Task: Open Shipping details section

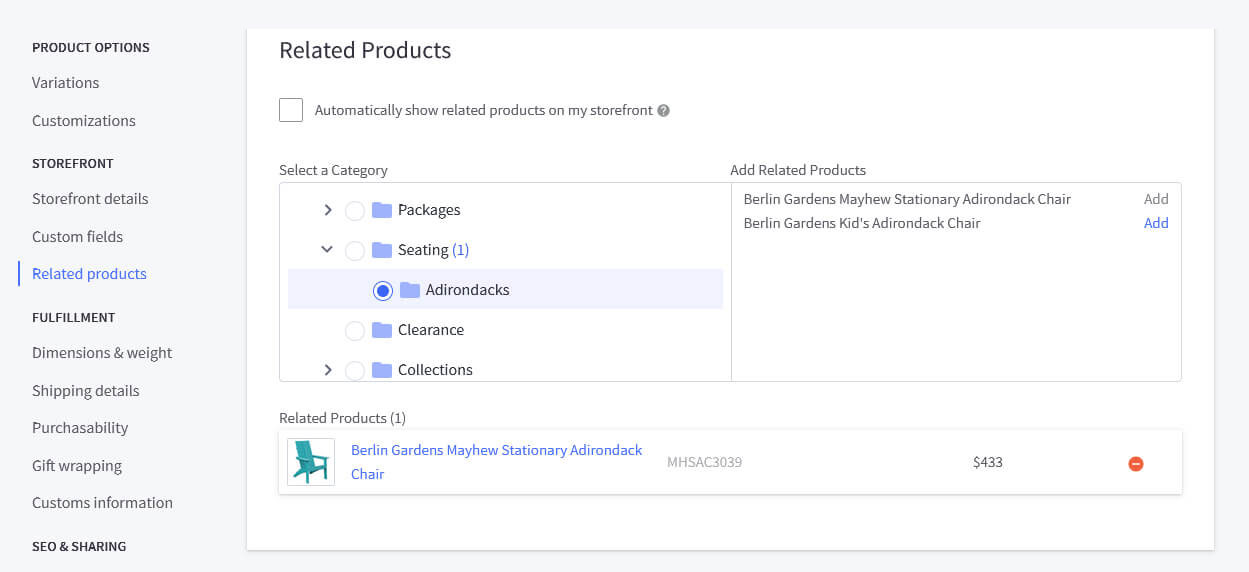Action: [x=86, y=391]
